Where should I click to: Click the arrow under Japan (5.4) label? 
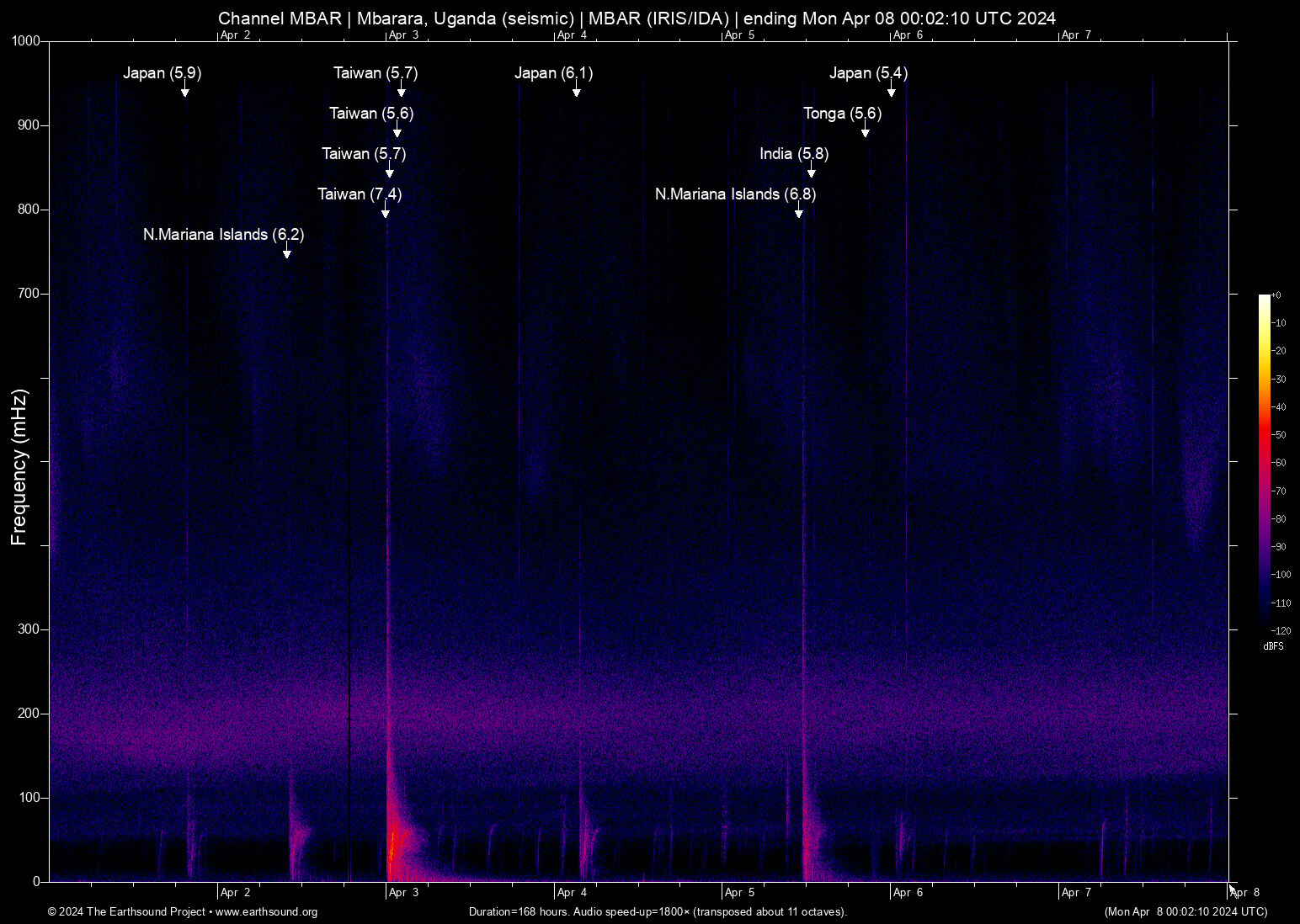[x=892, y=91]
